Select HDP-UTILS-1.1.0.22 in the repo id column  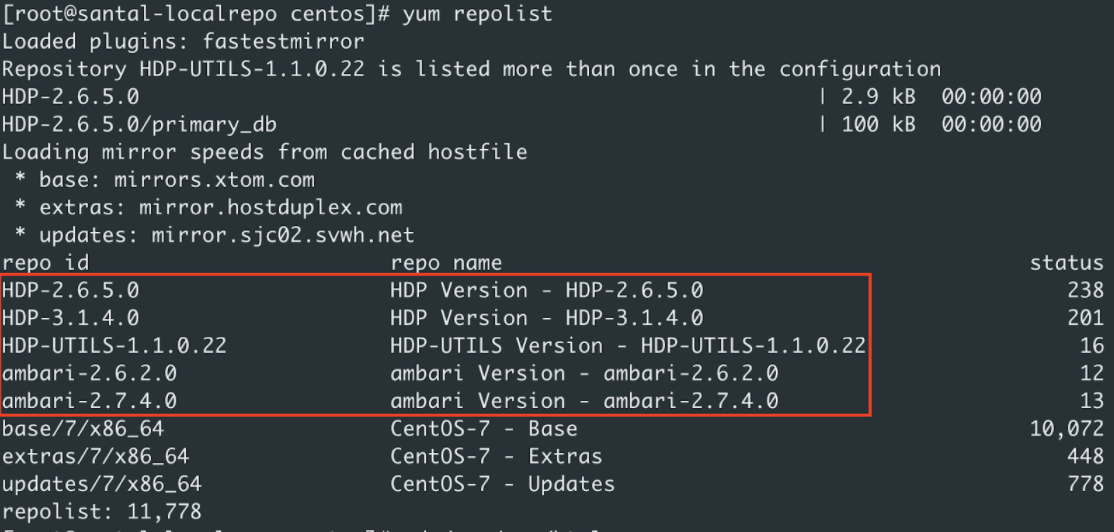[x=114, y=346]
